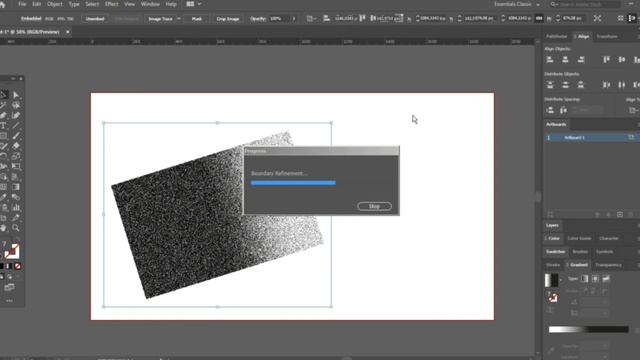Screen dimensions: 640x360
Task: Click the Mask button
Action: click(196, 19)
